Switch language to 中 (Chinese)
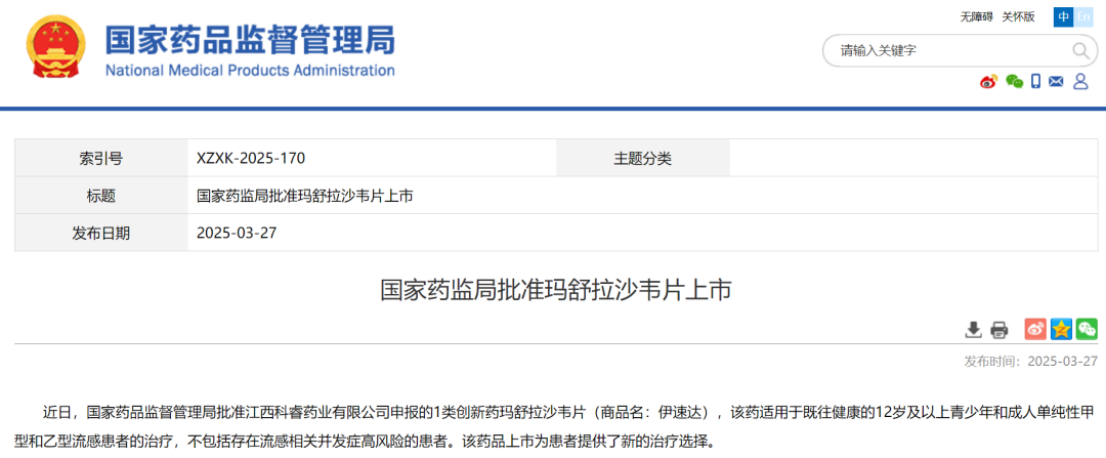Screen dimensions: 1106x458 click(1063, 17)
